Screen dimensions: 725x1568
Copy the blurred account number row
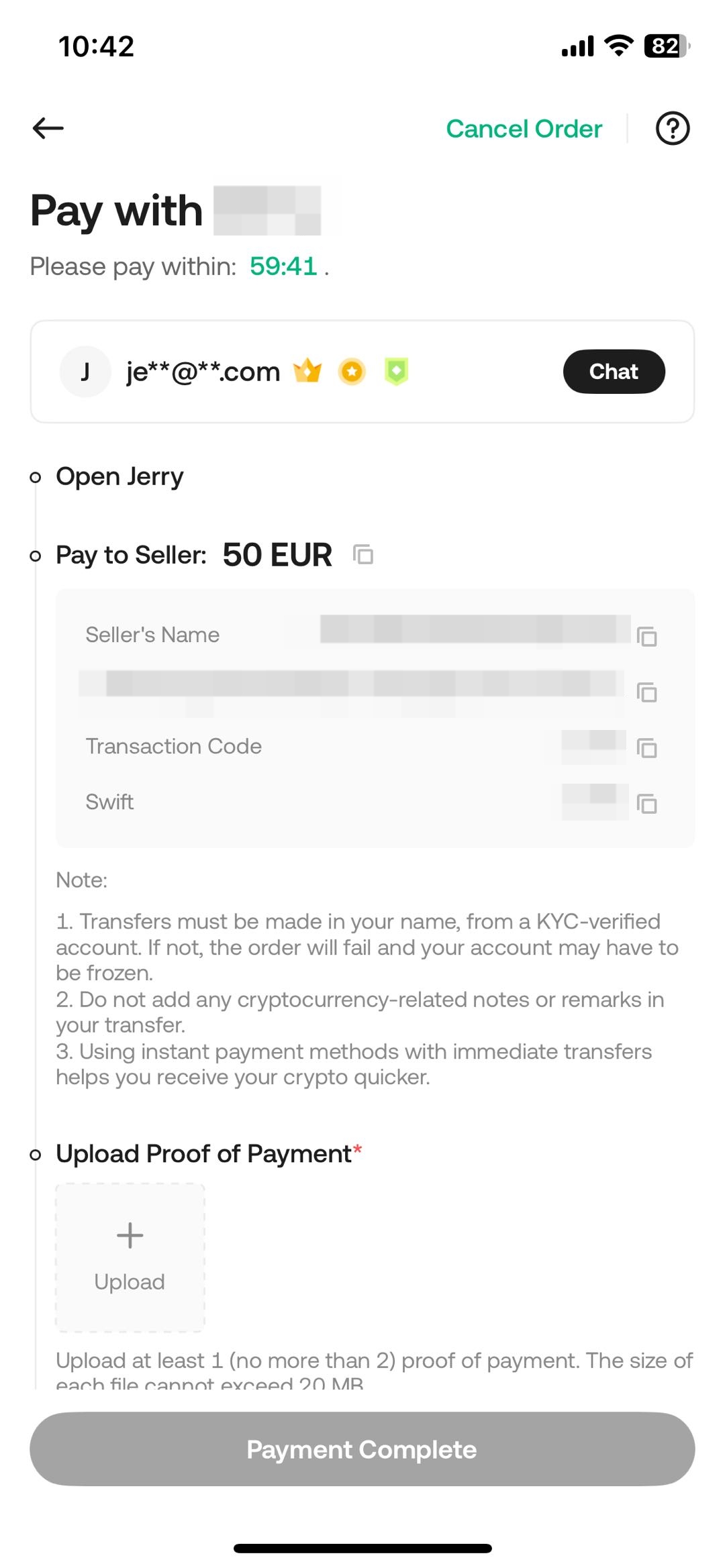(646, 692)
